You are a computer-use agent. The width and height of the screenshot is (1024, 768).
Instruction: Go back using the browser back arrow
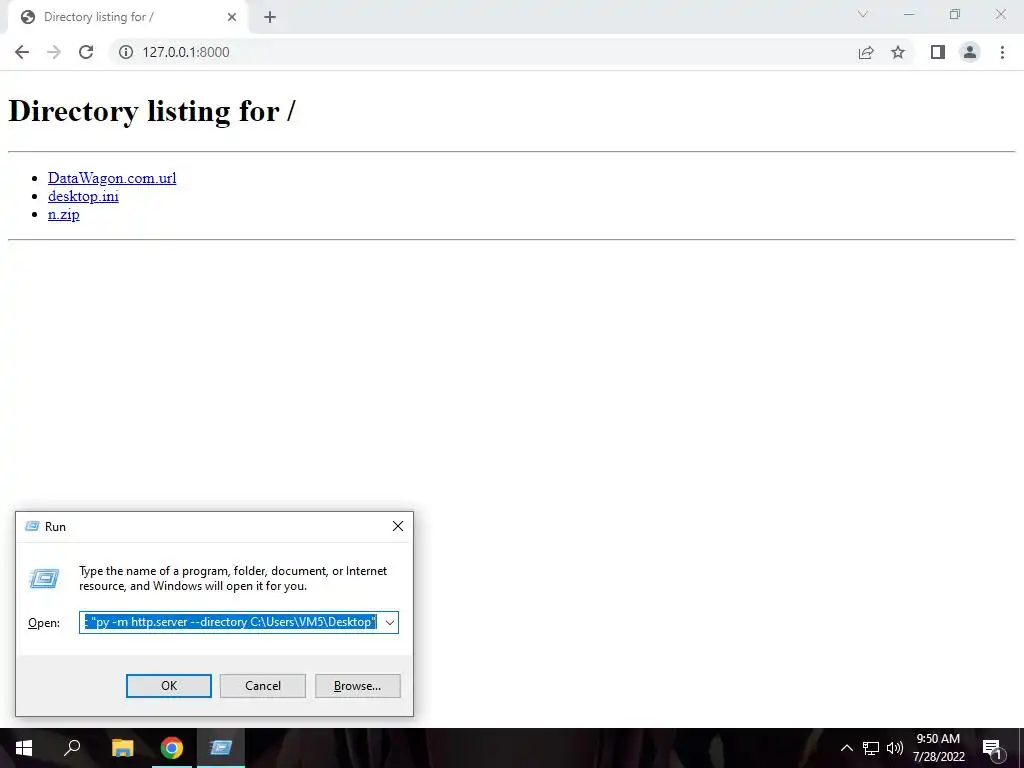point(22,52)
